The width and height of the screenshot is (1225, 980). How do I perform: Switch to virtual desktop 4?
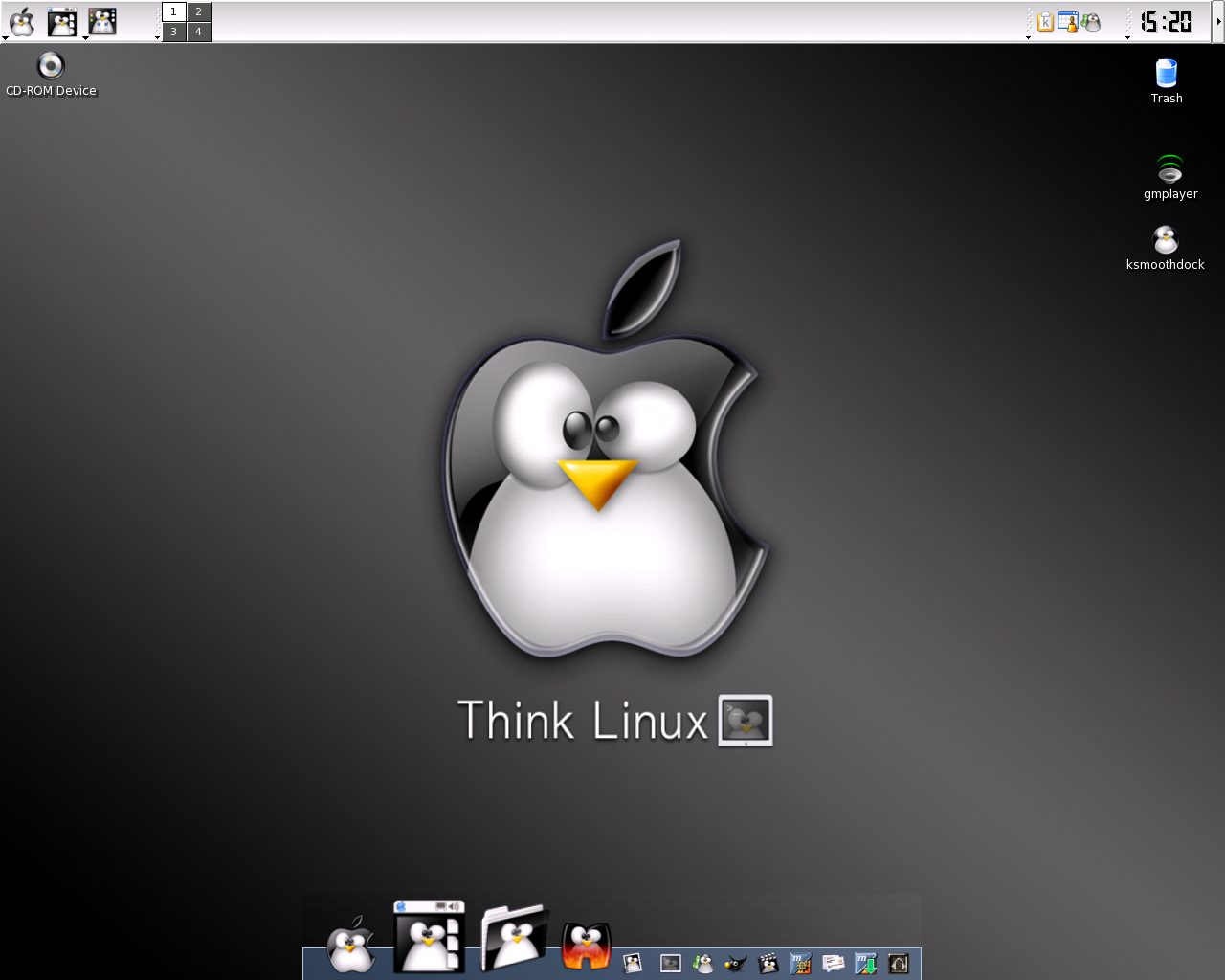point(198,32)
